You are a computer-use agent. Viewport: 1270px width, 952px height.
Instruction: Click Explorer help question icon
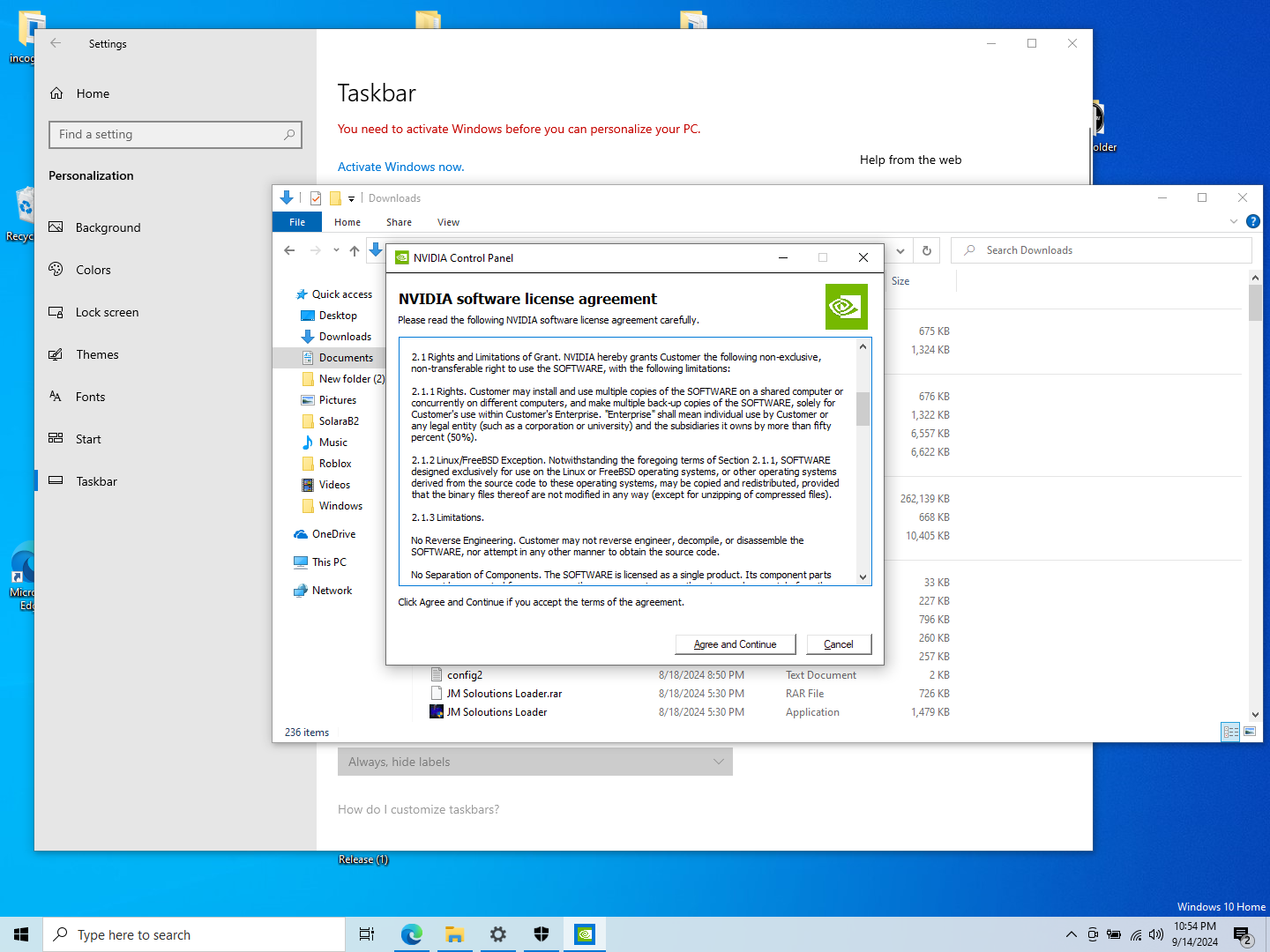point(1252,221)
